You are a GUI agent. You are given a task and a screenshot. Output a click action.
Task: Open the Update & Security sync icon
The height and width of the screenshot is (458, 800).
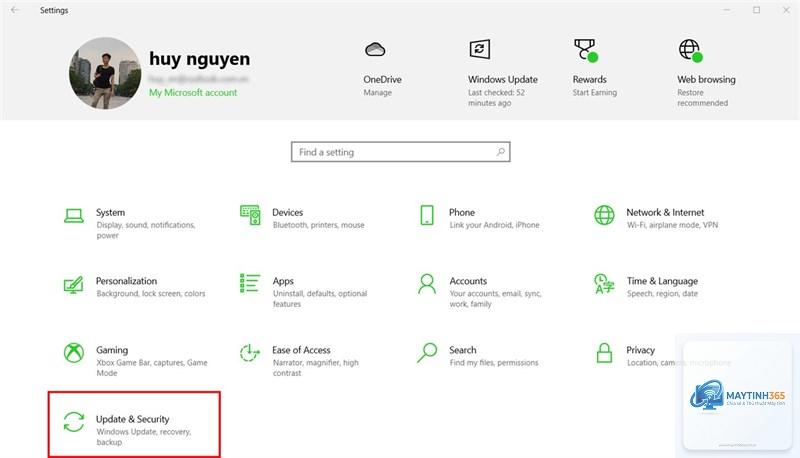(x=74, y=422)
